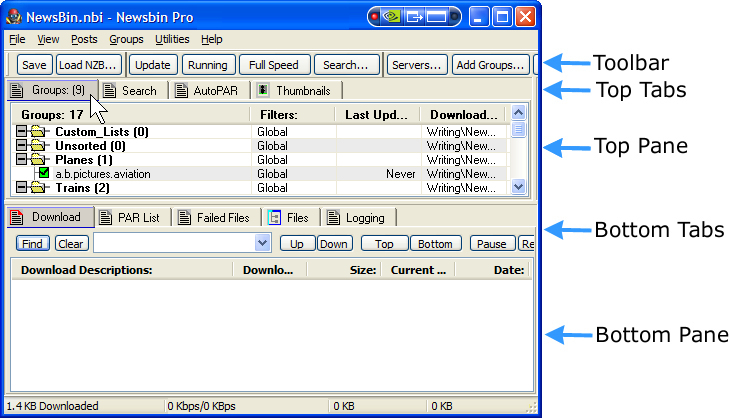The height and width of the screenshot is (418, 729).
Task: Switch to the Files tab
Action: tap(292, 218)
